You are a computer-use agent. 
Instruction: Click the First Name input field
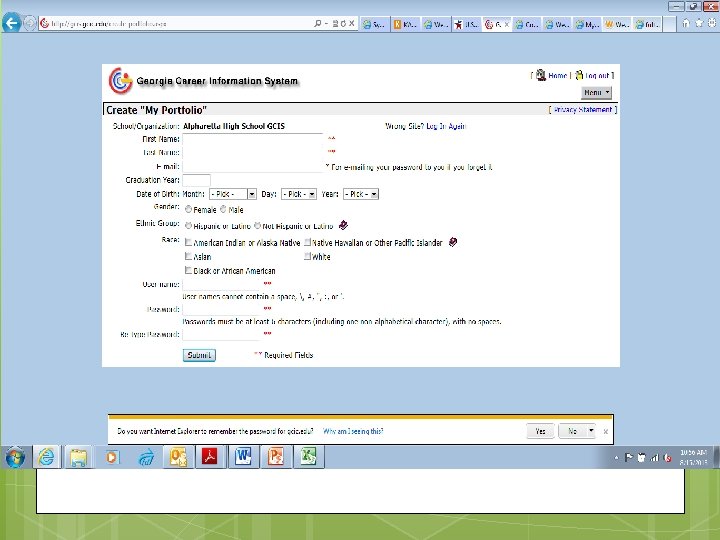[253, 139]
